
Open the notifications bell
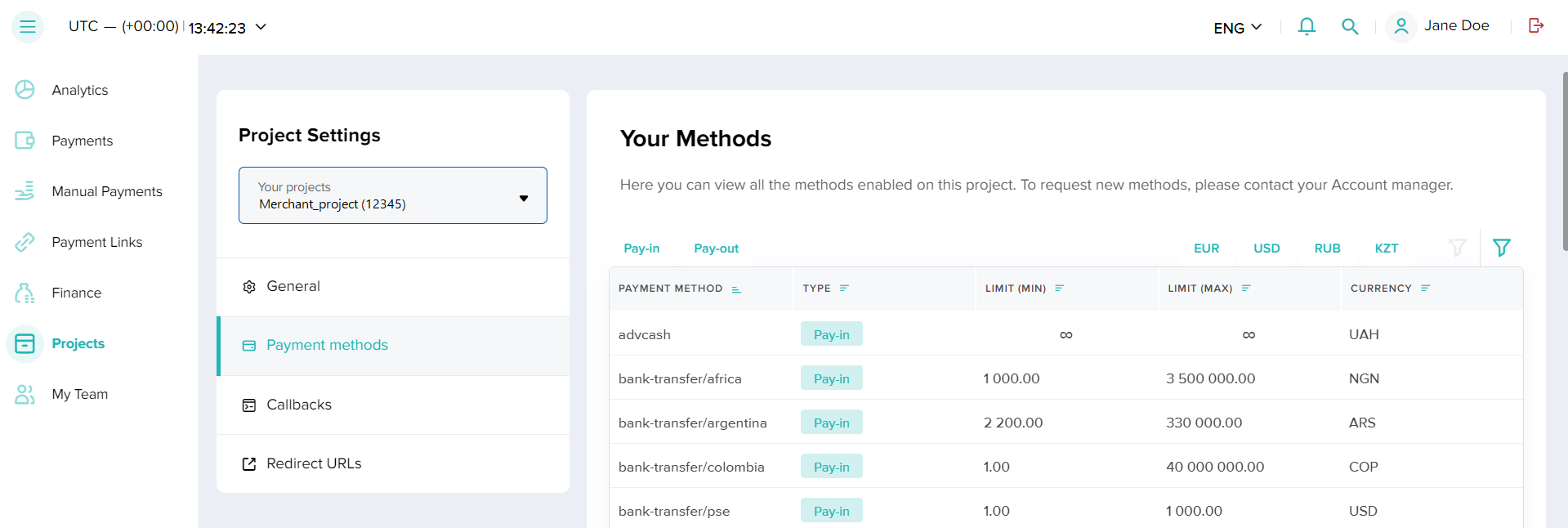click(1307, 27)
